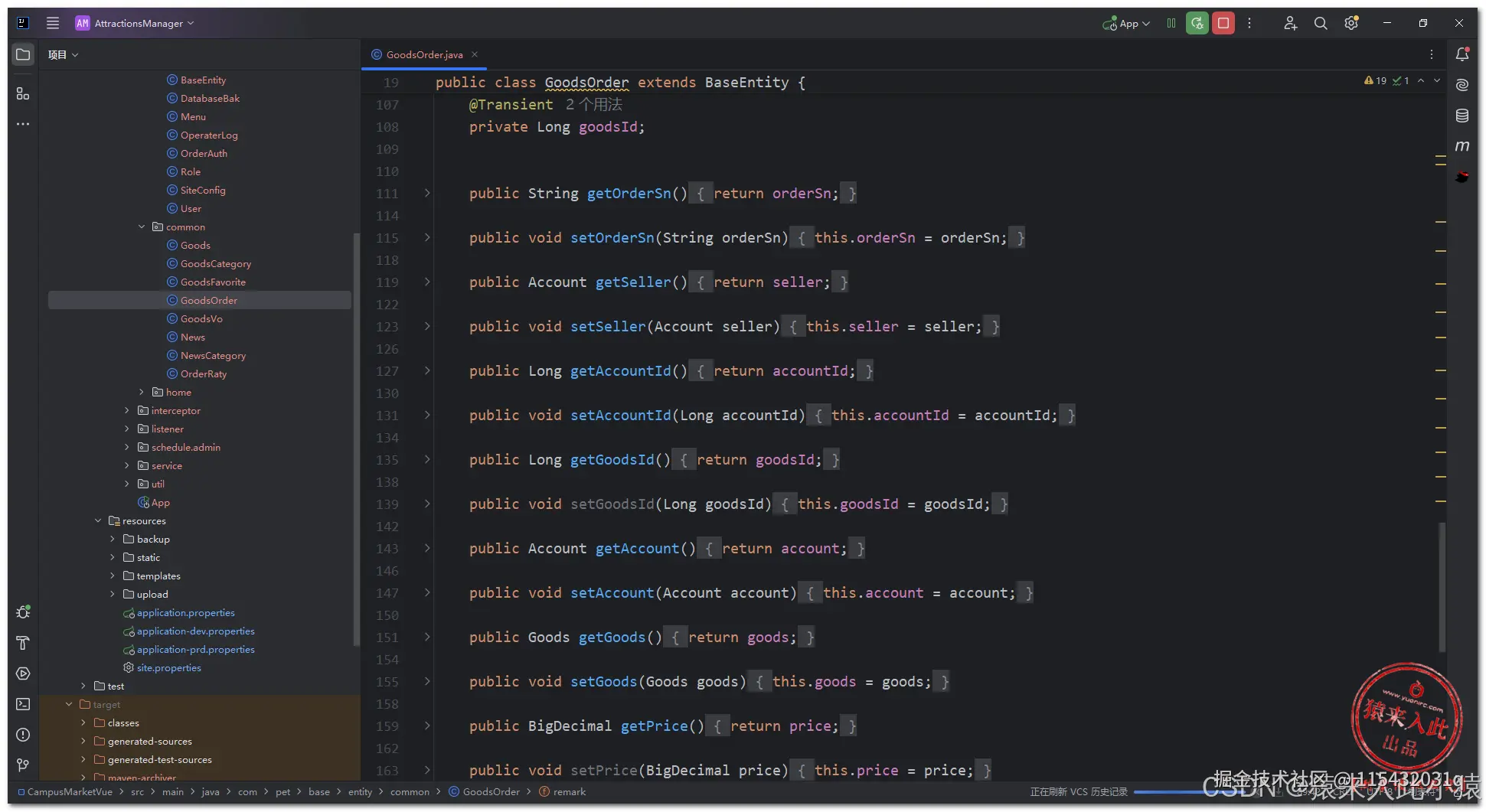Unfold the setSeller method at line 123
This screenshot has width=1486, height=812.
[427, 326]
